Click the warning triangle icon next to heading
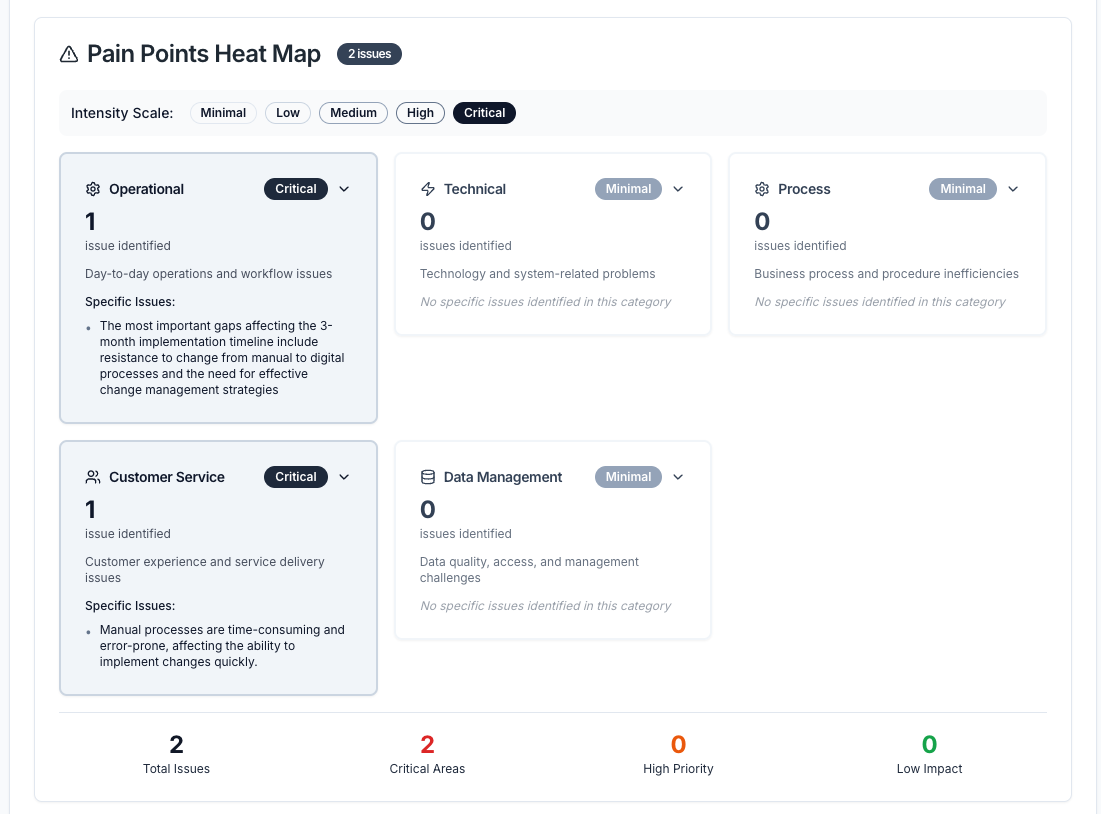The width and height of the screenshot is (1101, 814). [68, 54]
